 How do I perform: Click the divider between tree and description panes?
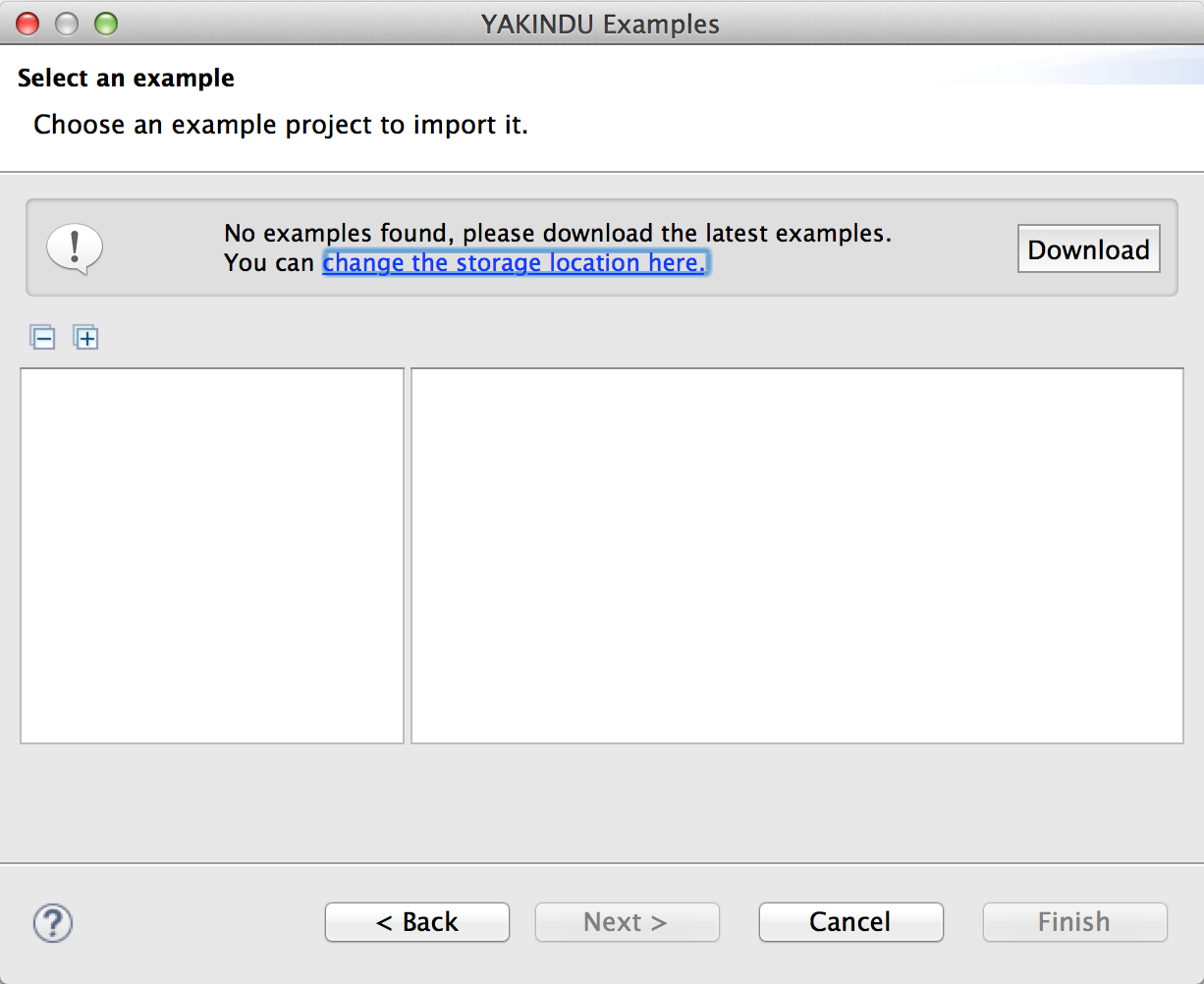pyautogui.click(x=408, y=556)
